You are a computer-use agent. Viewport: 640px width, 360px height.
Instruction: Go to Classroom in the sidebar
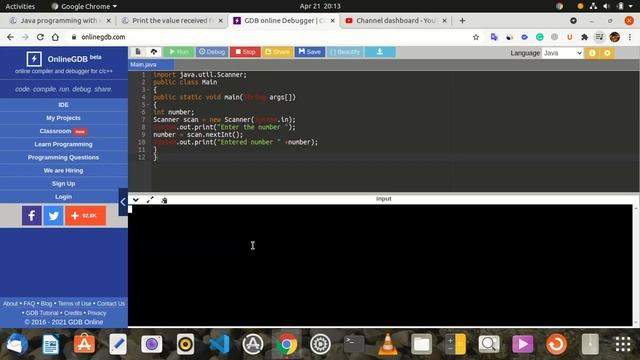click(x=63, y=131)
